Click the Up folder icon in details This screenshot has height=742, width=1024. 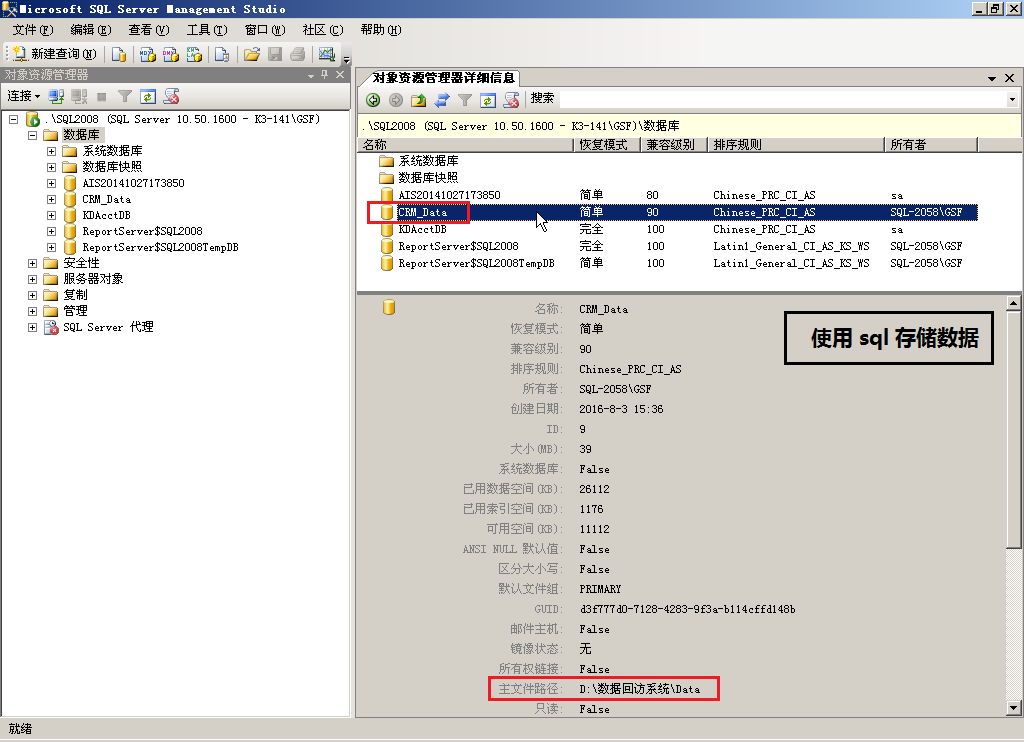click(x=418, y=99)
